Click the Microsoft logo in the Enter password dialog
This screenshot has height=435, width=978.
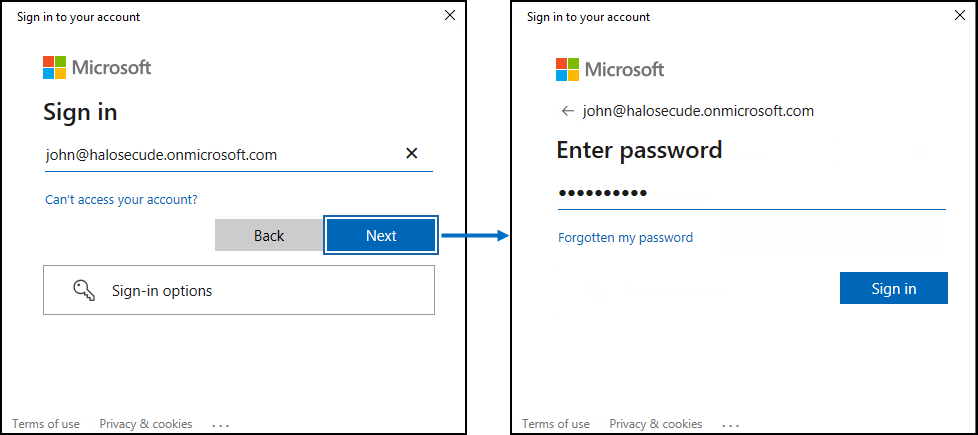point(610,70)
